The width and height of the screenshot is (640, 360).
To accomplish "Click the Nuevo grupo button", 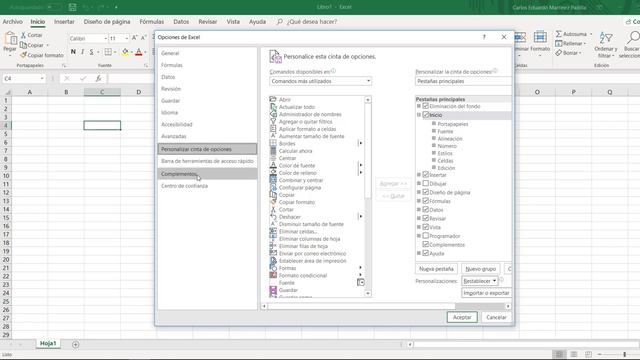I will 480,269.
